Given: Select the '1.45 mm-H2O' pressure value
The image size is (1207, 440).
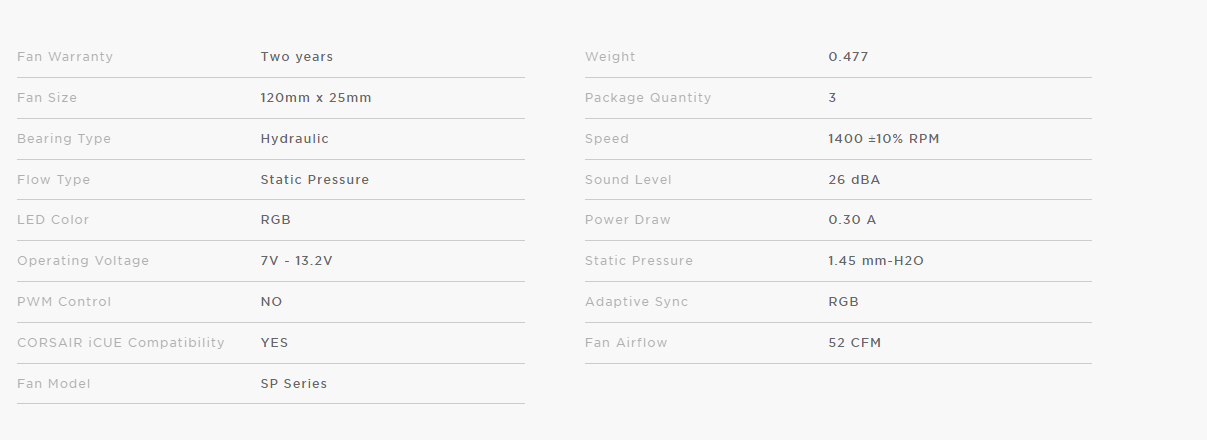Looking at the screenshot, I should click(876, 261).
